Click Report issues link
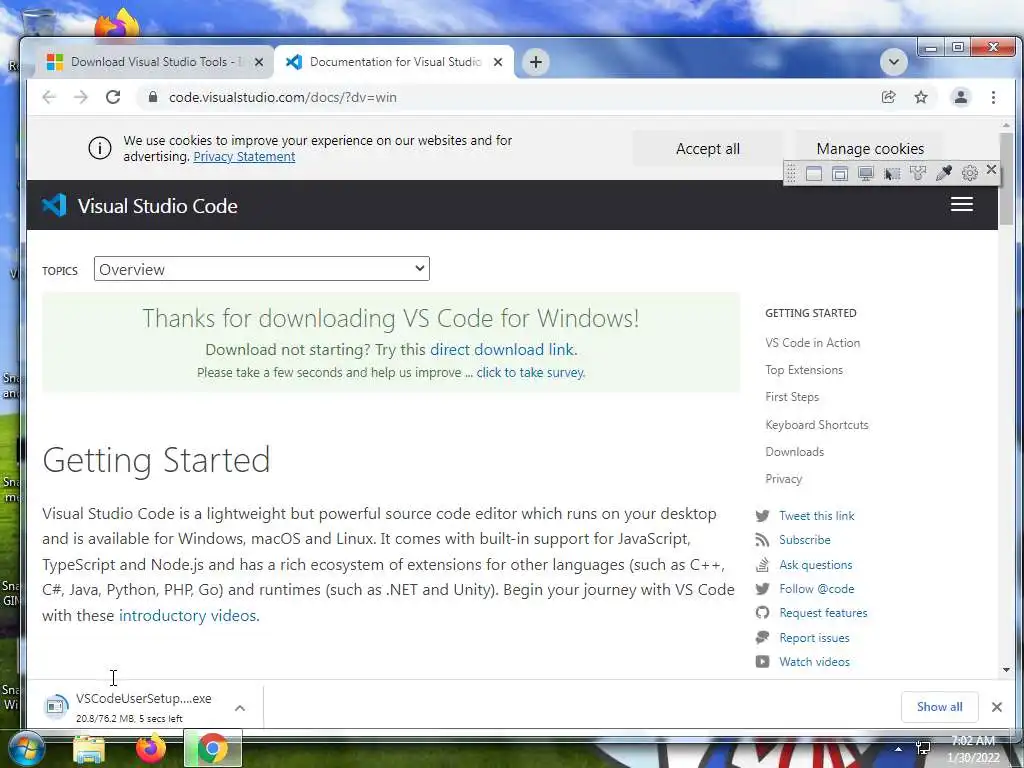1024x768 pixels. point(814,638)
